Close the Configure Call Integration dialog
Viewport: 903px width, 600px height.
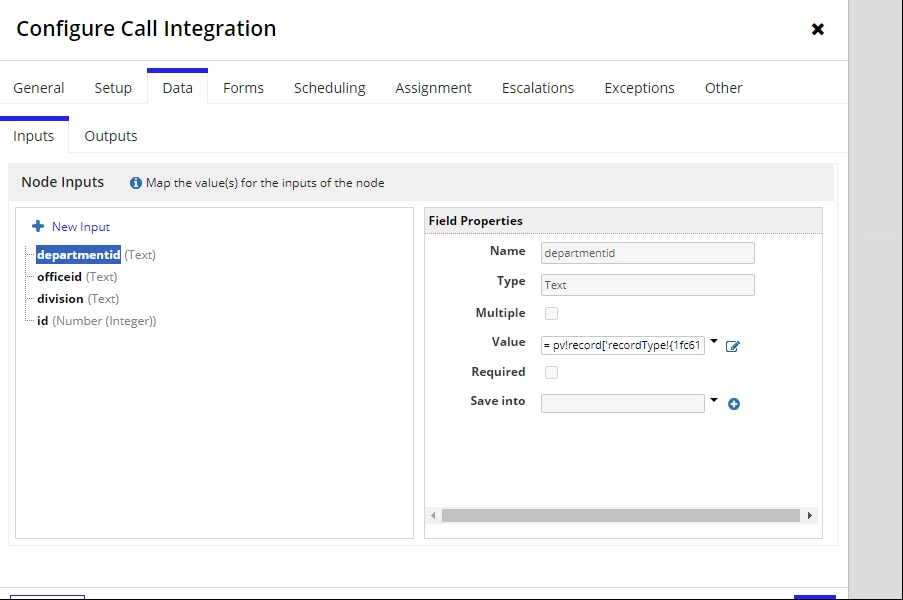(x=817, y=29)
